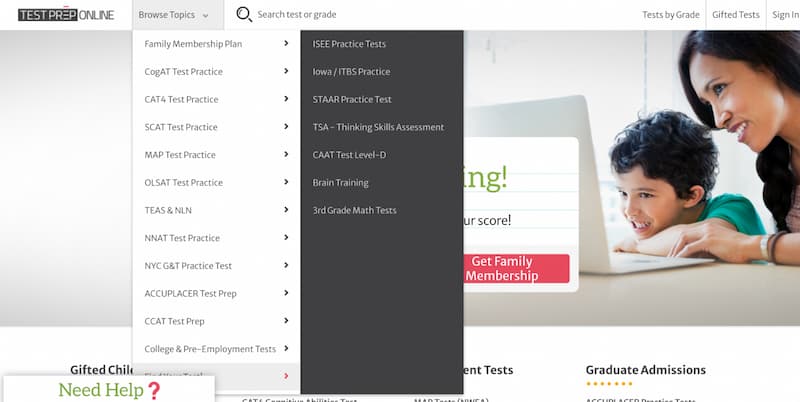
Task: Open ISEE Practice Tests submenu item
Action: 349,44
